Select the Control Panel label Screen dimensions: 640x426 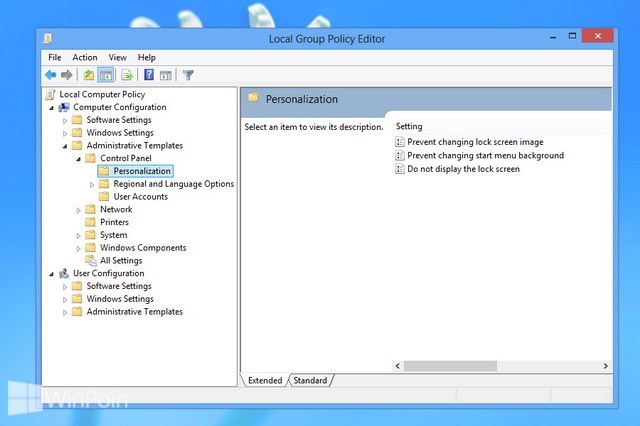[x=126, y=158]
